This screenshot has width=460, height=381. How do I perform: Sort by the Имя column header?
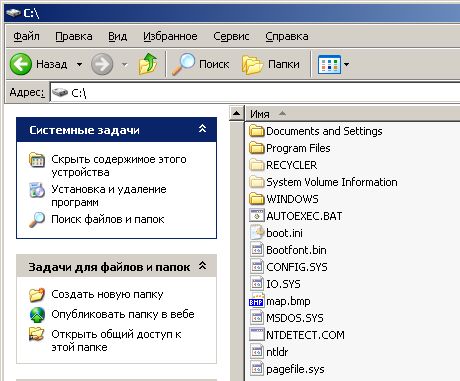click(x=353, y=114)
